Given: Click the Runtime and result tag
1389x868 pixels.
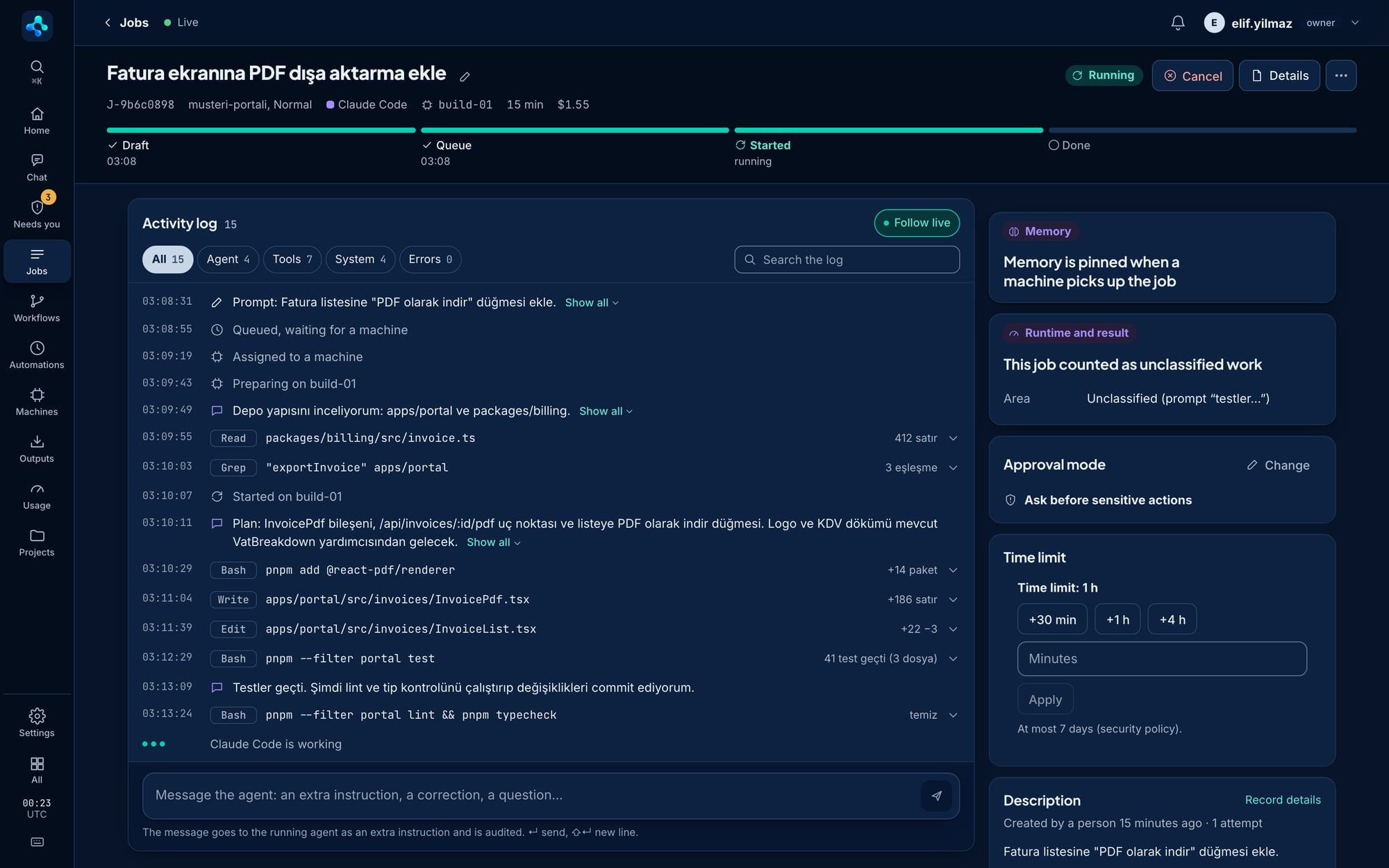Looking at the screenshot, I should point(1069,333).
